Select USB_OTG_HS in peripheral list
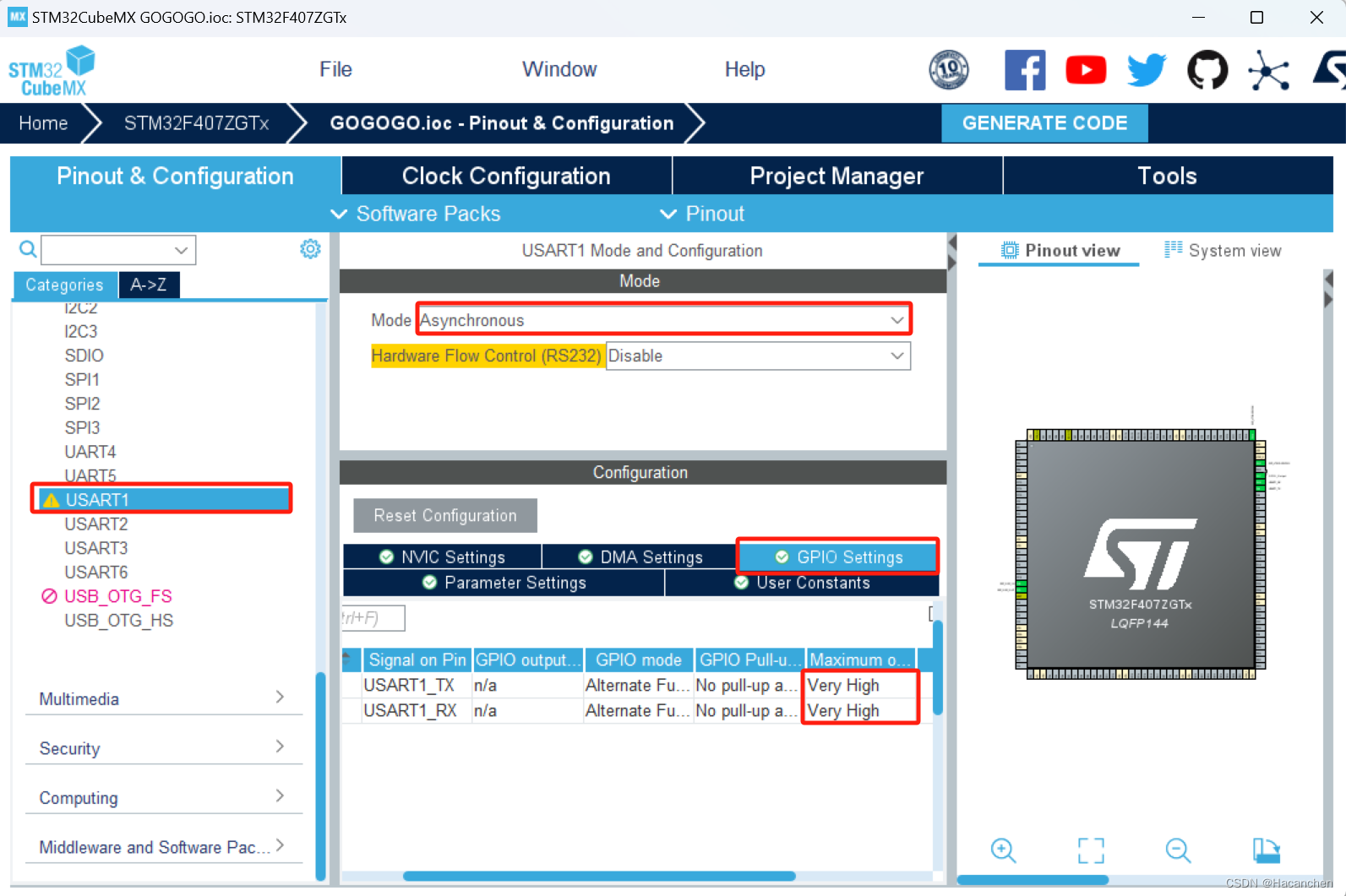The height and width of the screenshot is (896, 1346). (x=118, y=621)
